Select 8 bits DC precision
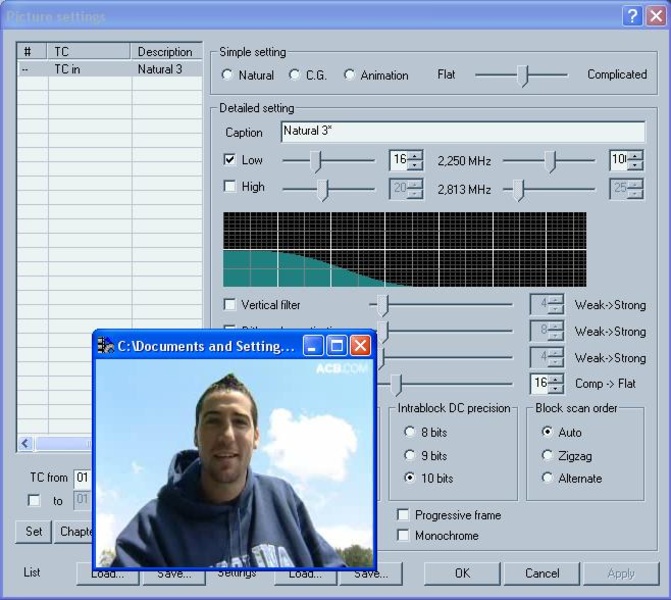This screenshot has height=600, width=671. 410,432
